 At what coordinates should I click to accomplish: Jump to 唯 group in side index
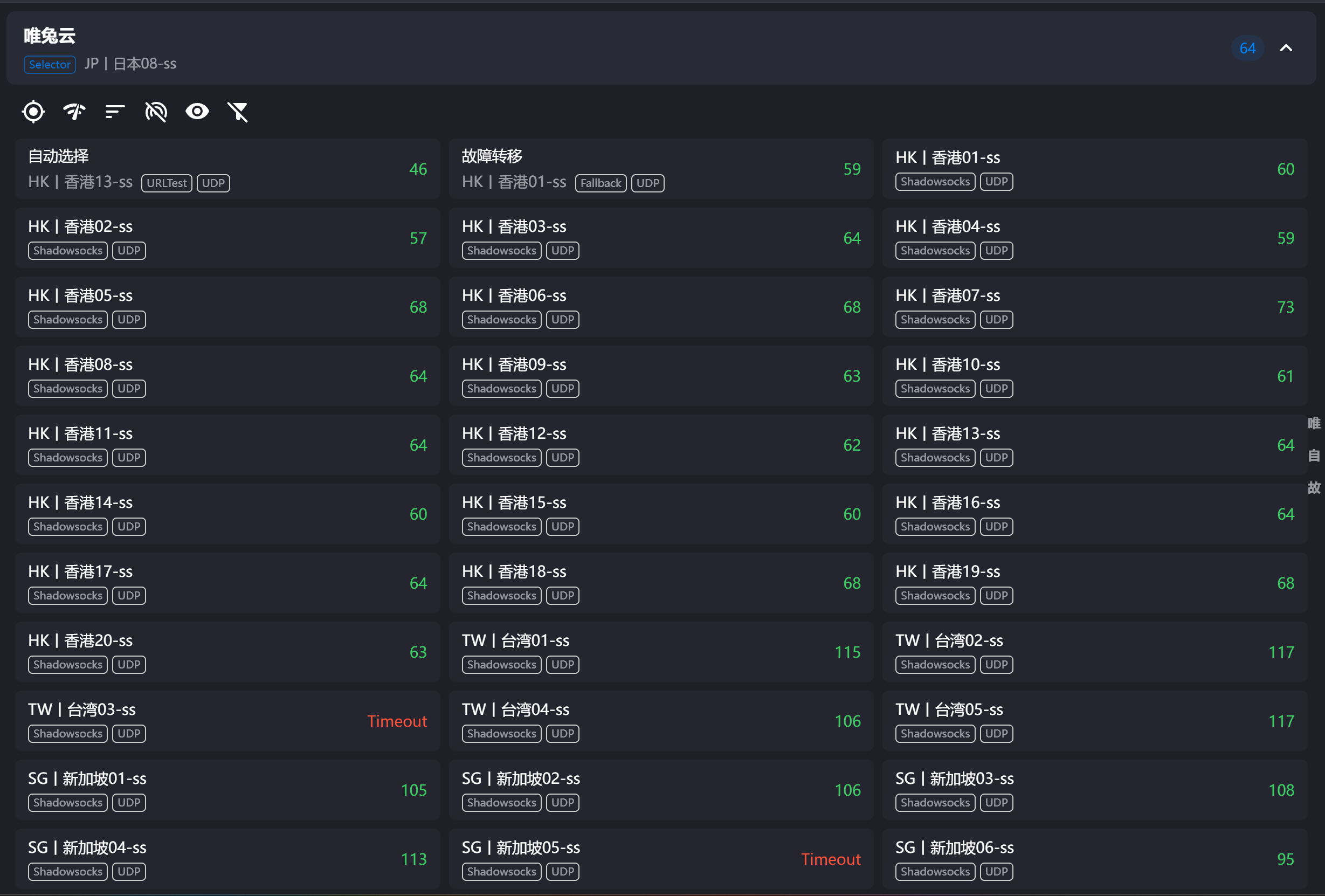pos(1314,423)
